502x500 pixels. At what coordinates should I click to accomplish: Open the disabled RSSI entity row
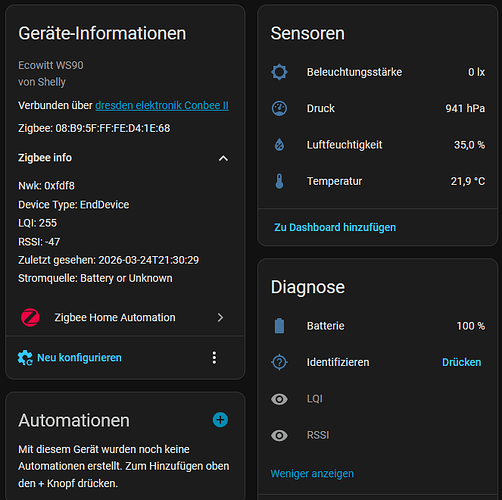coord(378,435)
